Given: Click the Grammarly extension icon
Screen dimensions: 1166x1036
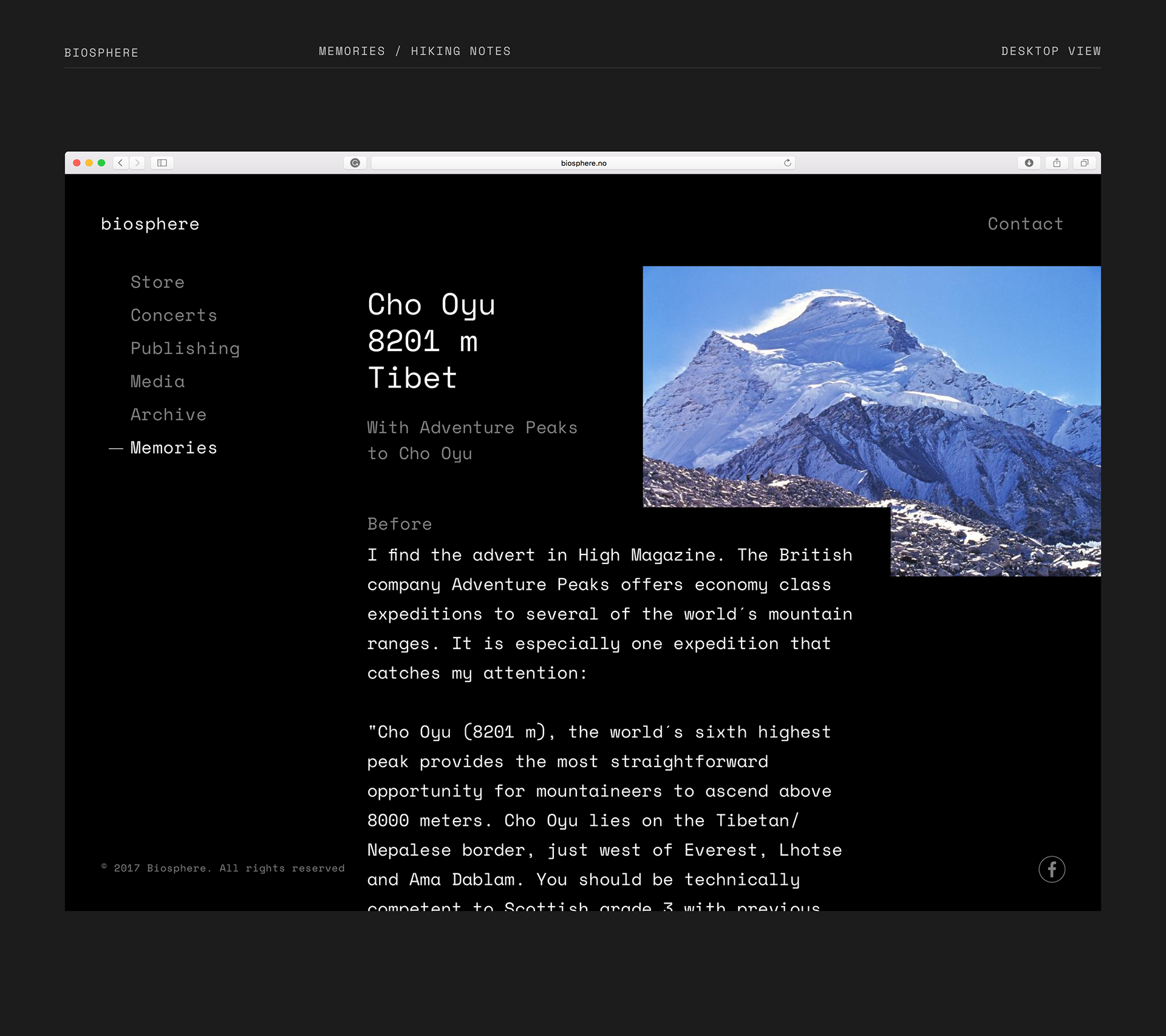Looking at the screenshot, I should [355, 163].
